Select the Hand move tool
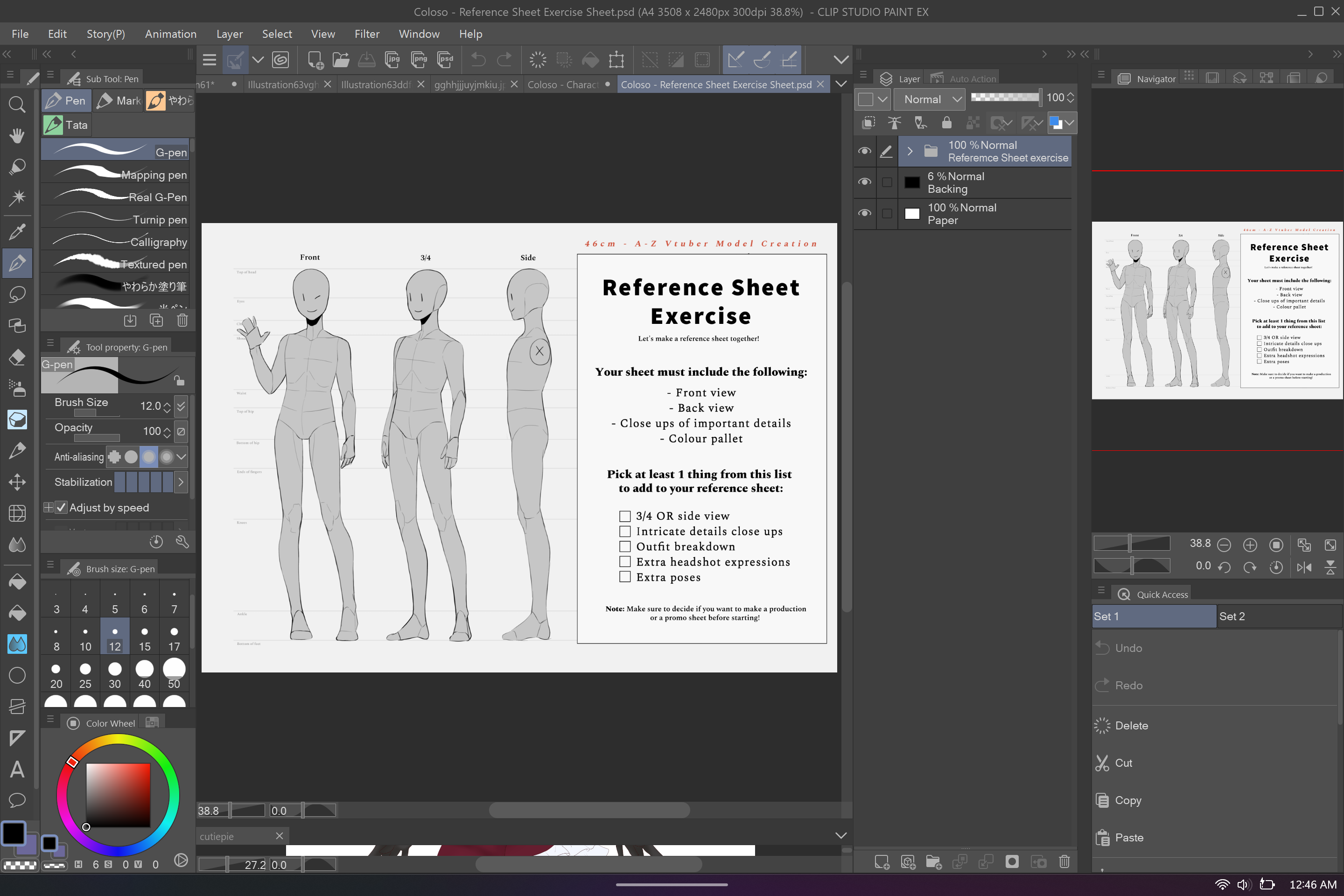 click(x=17, y=136)
